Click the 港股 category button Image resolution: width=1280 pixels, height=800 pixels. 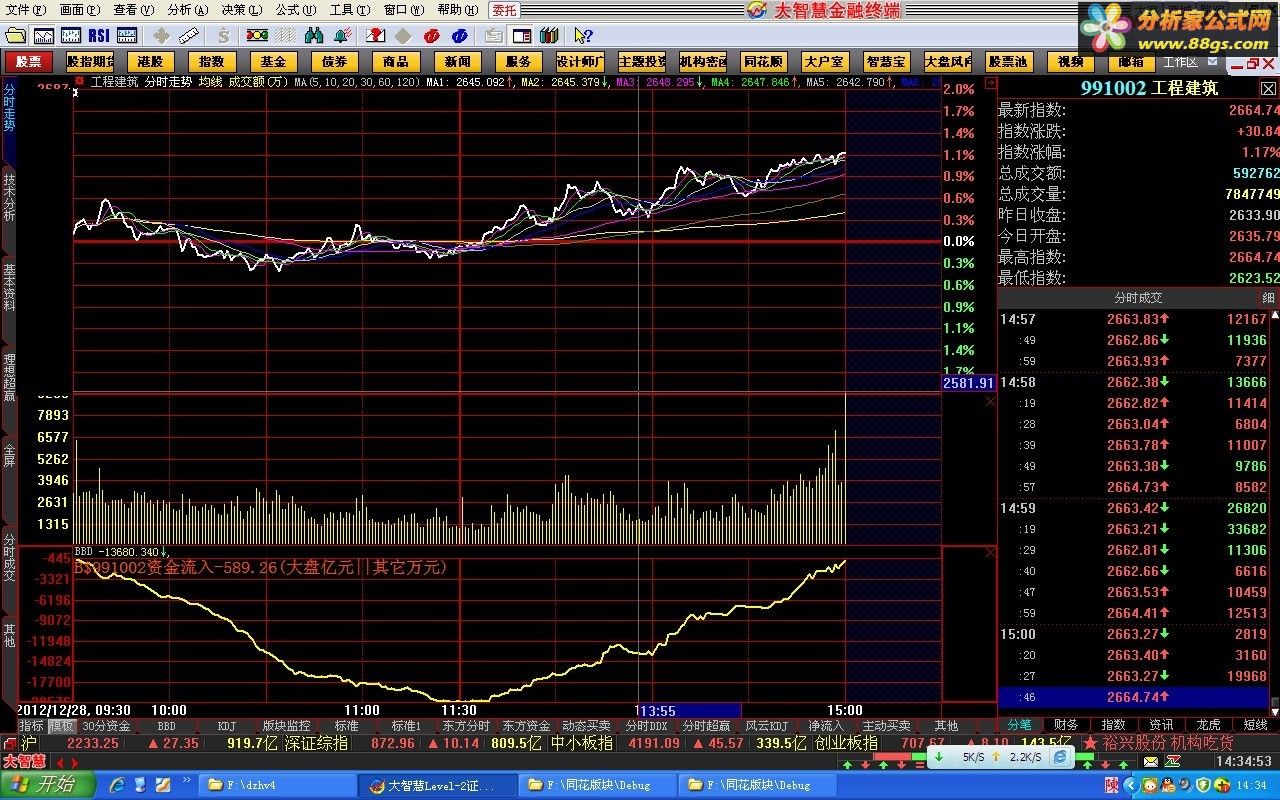pos(150,62)
